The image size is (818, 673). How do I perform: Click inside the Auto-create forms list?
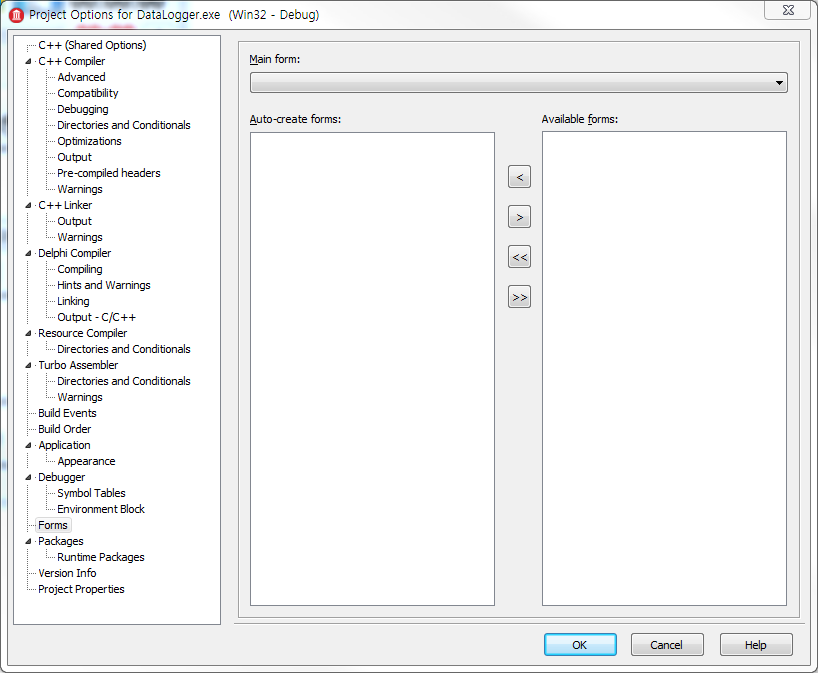372,368
